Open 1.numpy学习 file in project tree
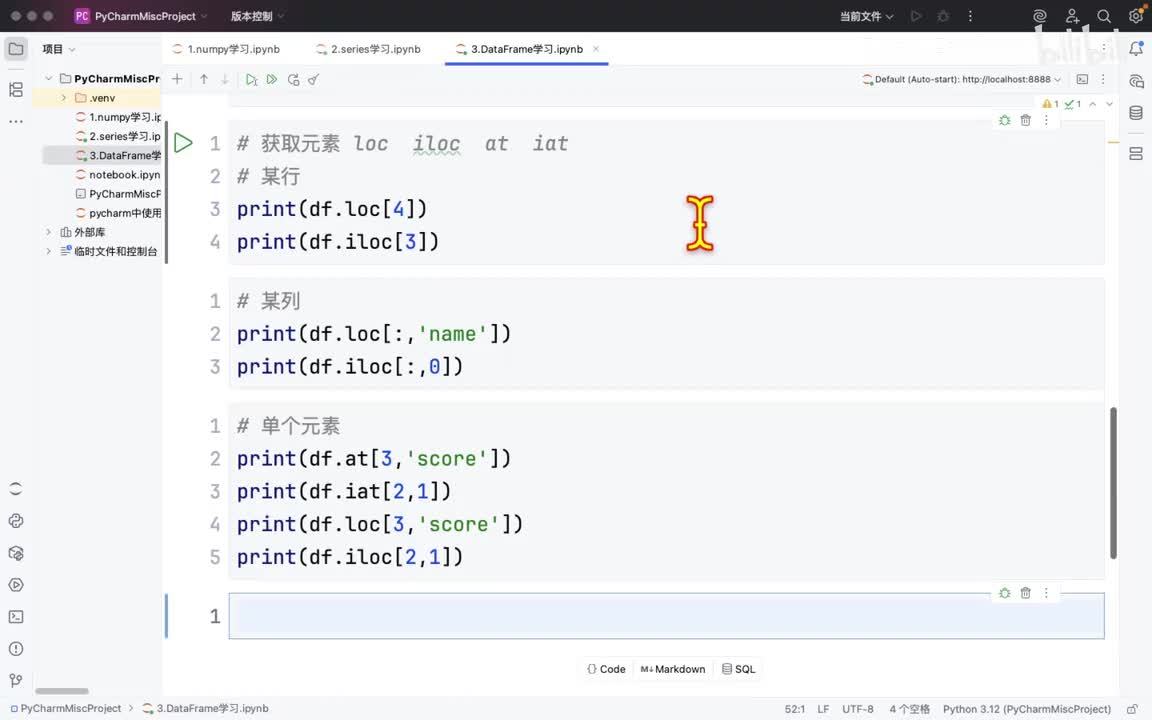The width and height of the screenshot is (1152, 720). 118,117
